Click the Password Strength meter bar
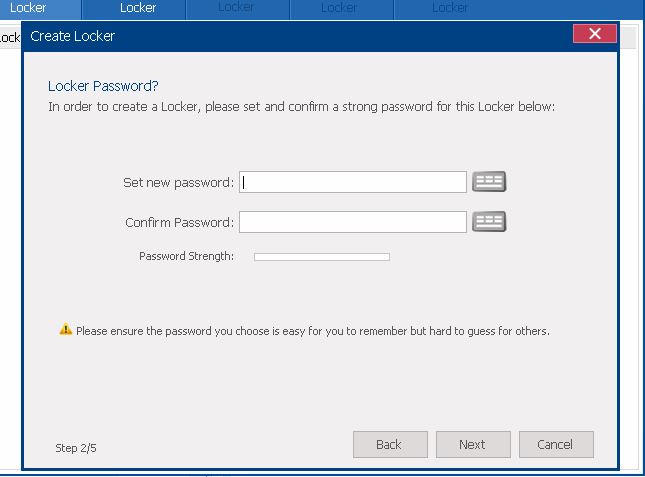 [x=321, y=257]
